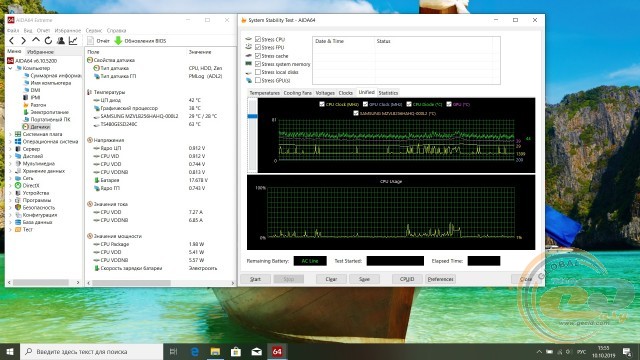Expand the Сервер tree node
The image size is (640, 360).
(x=11, y=149)
